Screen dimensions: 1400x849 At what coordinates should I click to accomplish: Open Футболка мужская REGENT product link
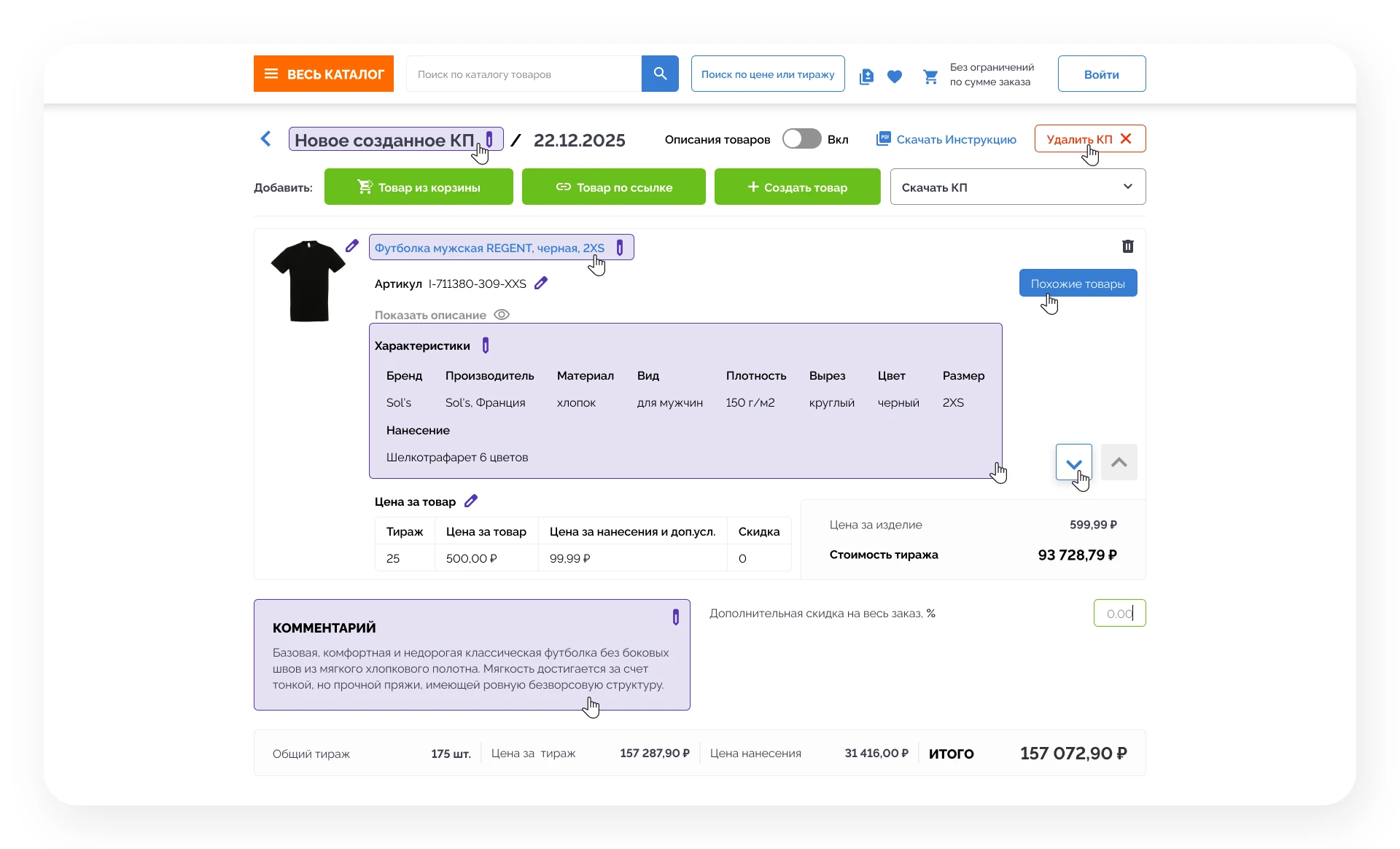click(x=489, y=248)
